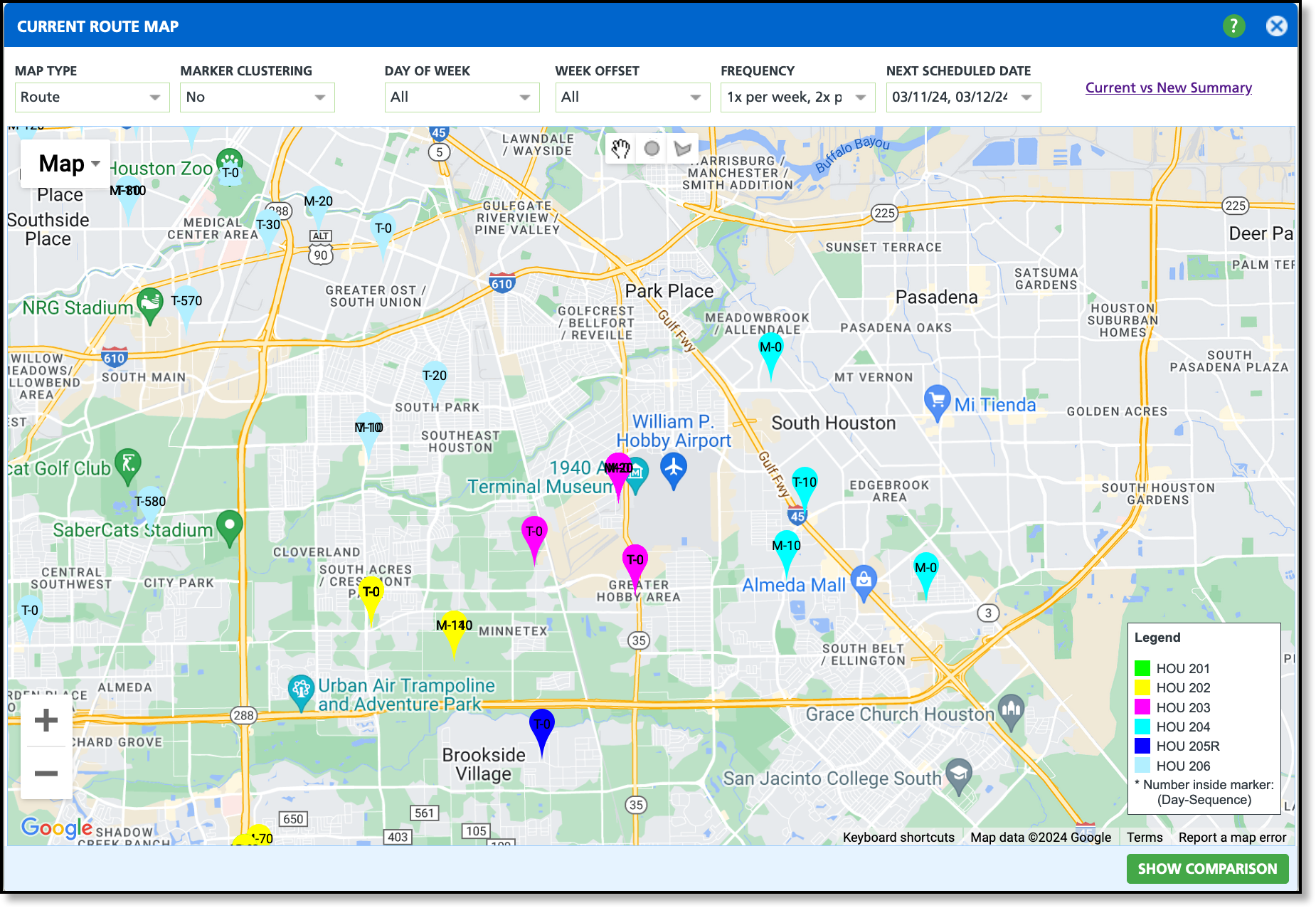
Task: Click the NRG Stadium green pin icon
Action: [150, 306]
